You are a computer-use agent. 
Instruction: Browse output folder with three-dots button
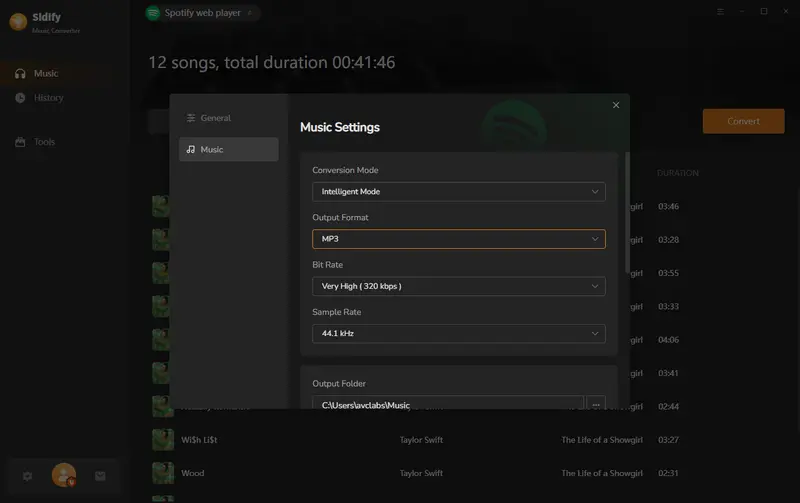point(597,405)
